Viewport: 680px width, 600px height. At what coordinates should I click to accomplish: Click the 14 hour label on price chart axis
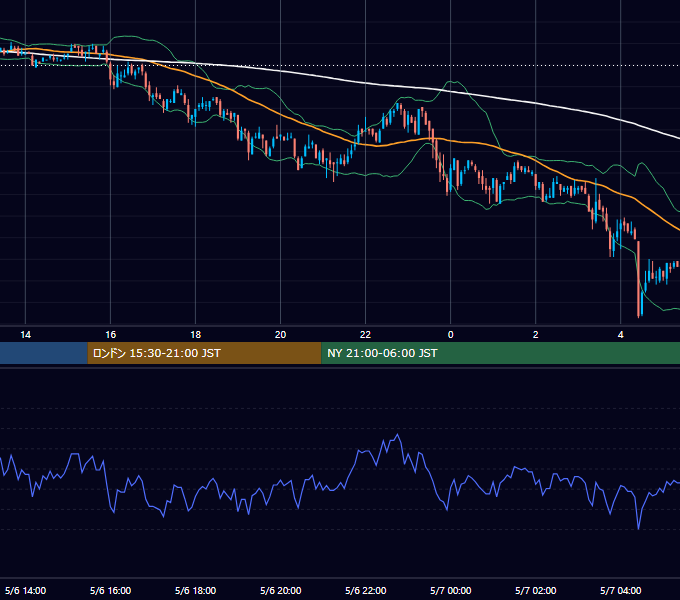(x=26, y=335)
